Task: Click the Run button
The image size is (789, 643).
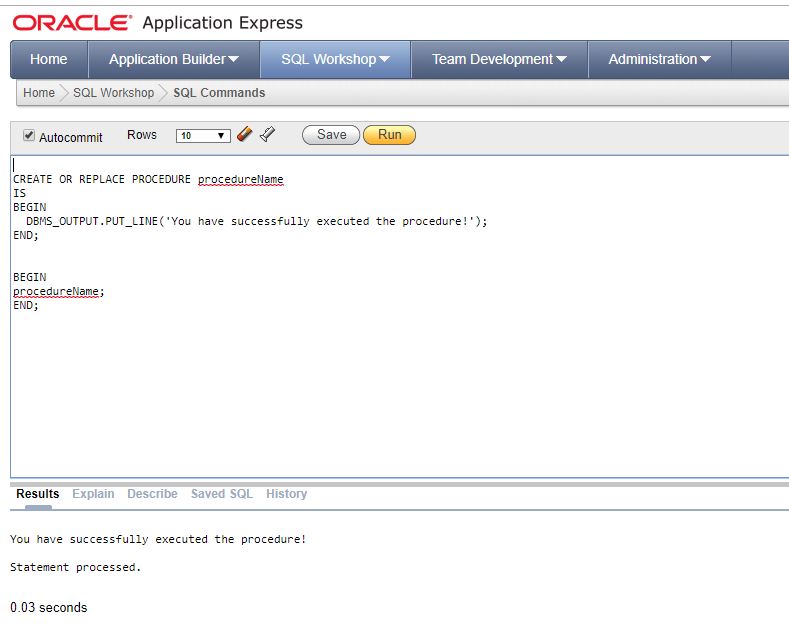Action: [389, 135]
